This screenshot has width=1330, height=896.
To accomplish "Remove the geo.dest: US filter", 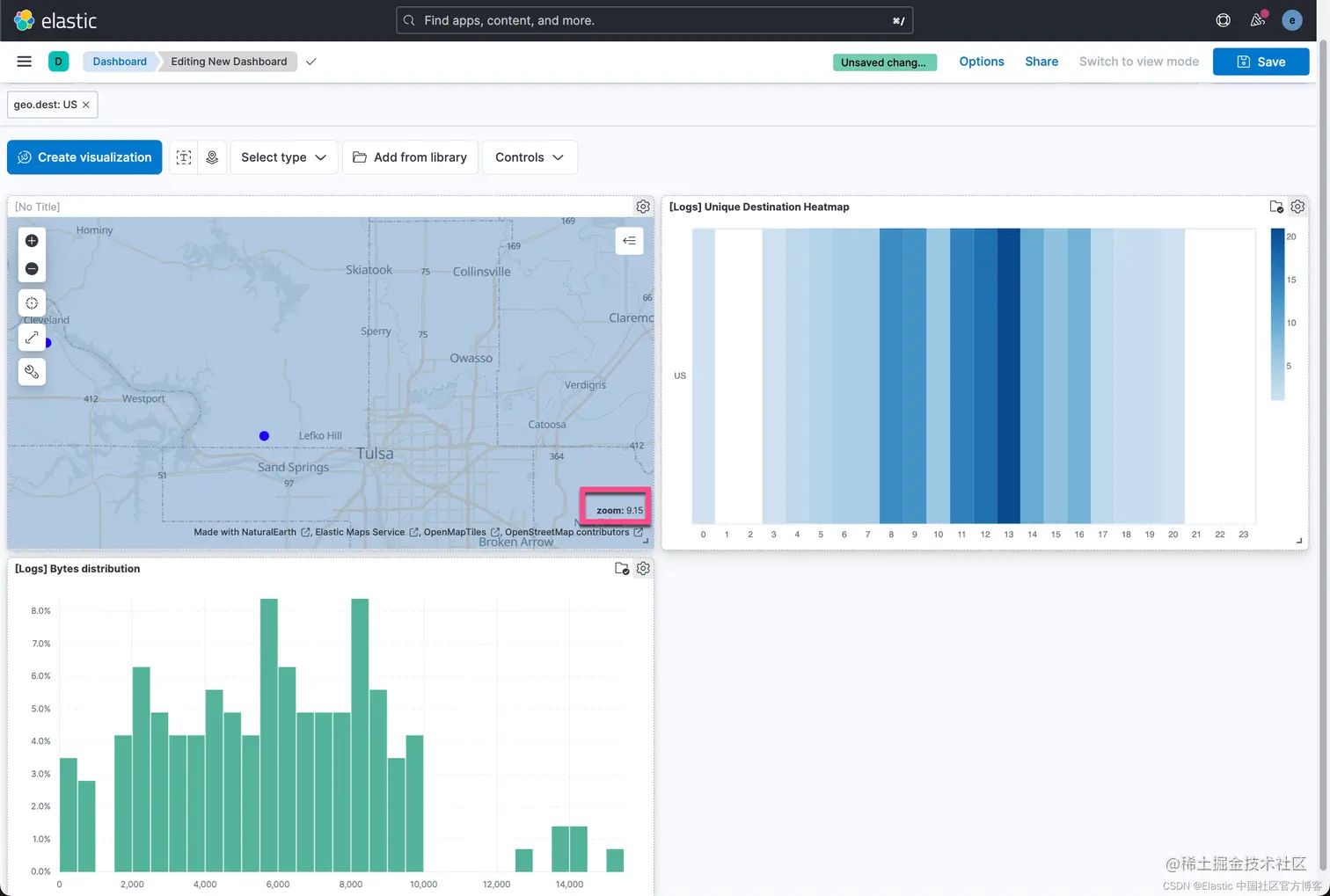I will (x=86, y=105).
